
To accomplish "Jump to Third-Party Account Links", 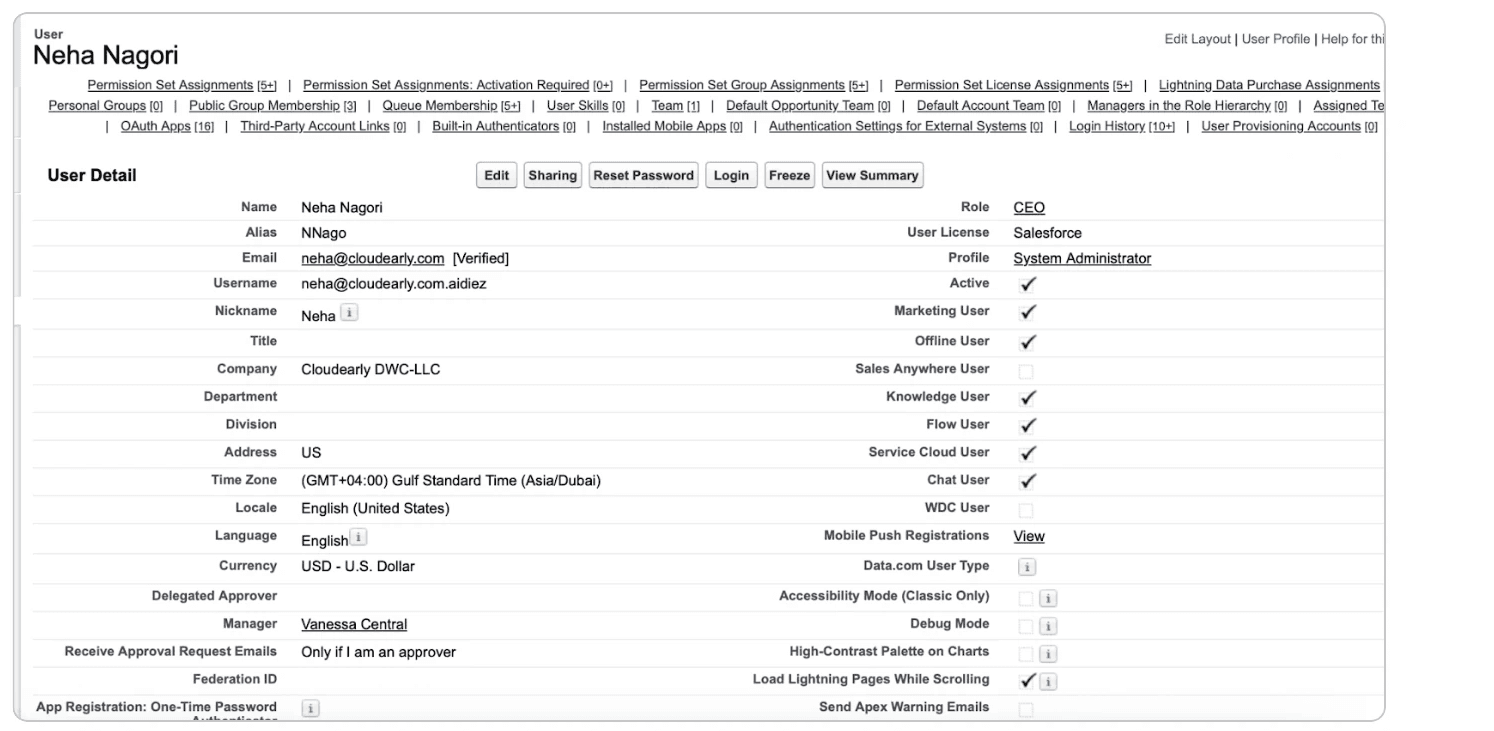I will pos(323,126).
